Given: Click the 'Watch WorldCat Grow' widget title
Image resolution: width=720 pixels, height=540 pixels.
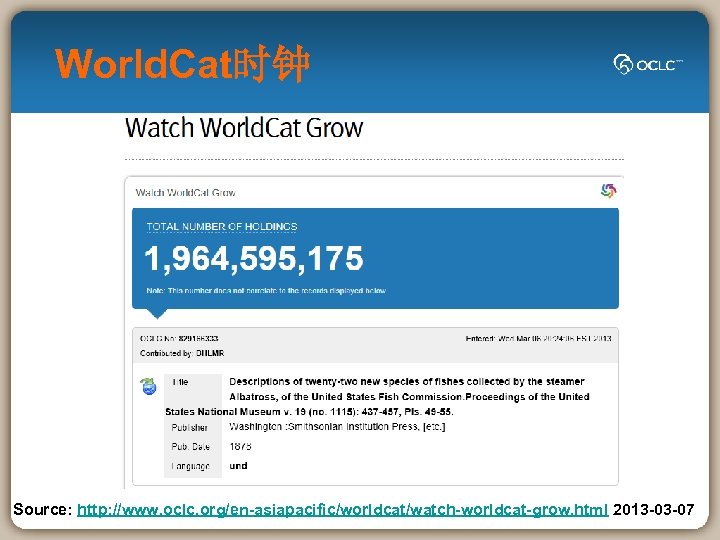Looking at the screenshot, I should pos(186,192).
